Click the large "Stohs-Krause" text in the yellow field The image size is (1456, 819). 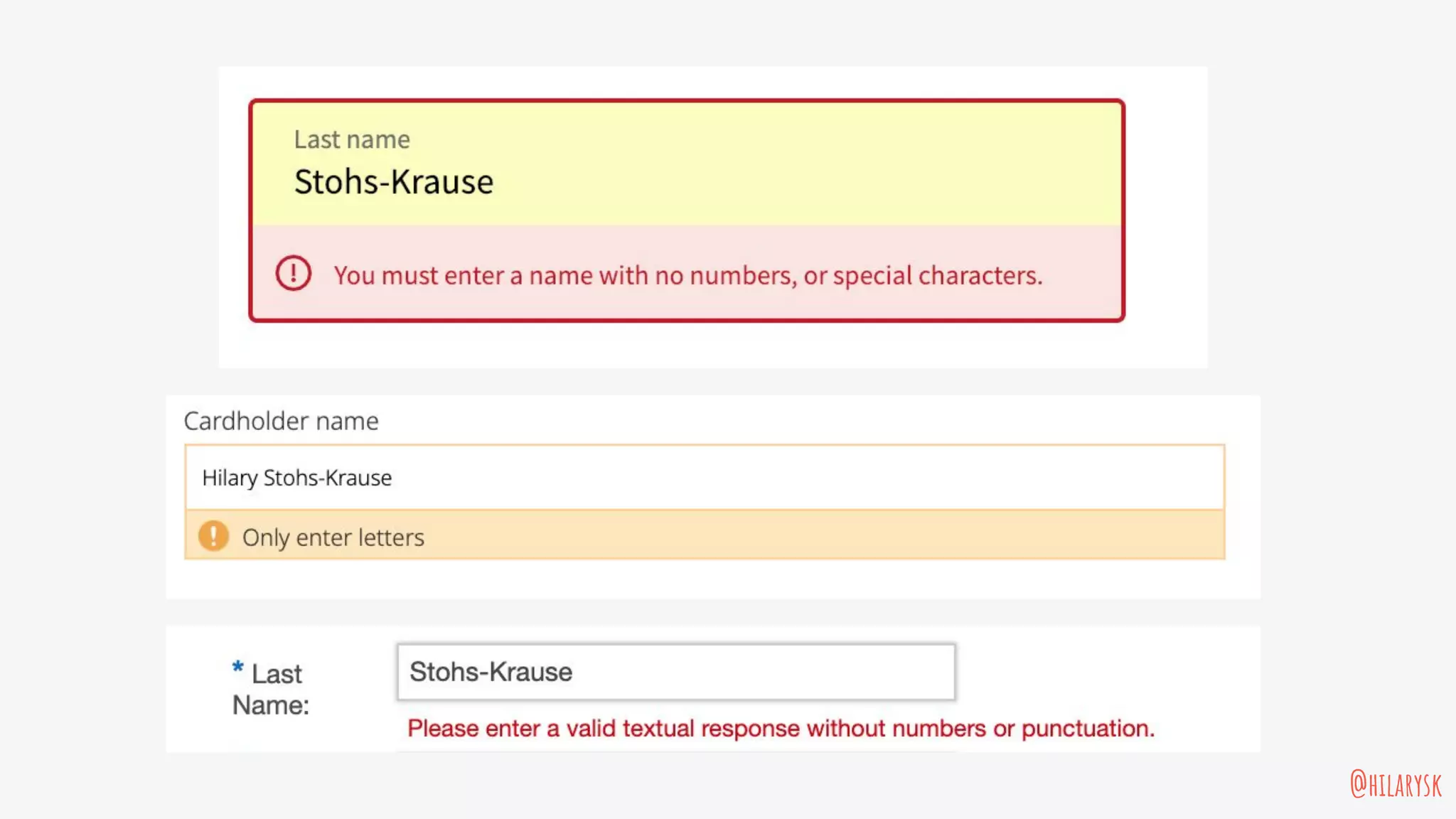click(x=394, y=182)
